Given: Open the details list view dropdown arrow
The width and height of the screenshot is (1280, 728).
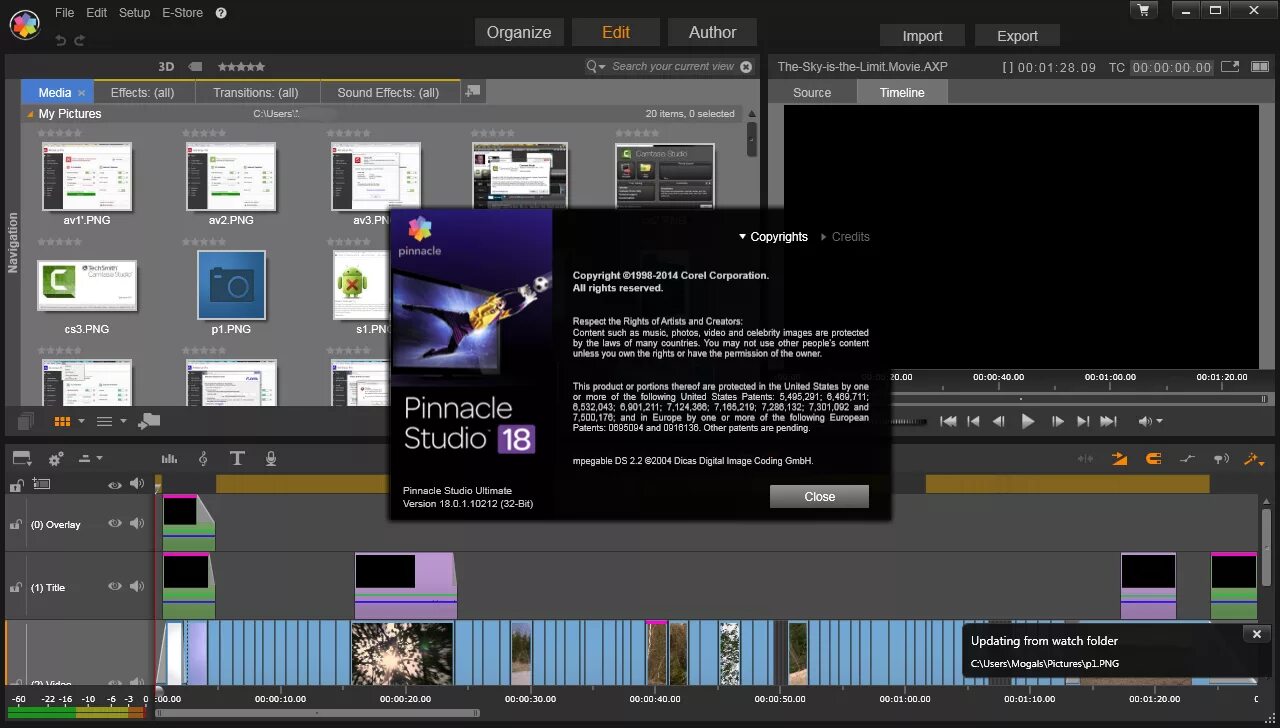Looking at the screenshot, I should (123, 421).
